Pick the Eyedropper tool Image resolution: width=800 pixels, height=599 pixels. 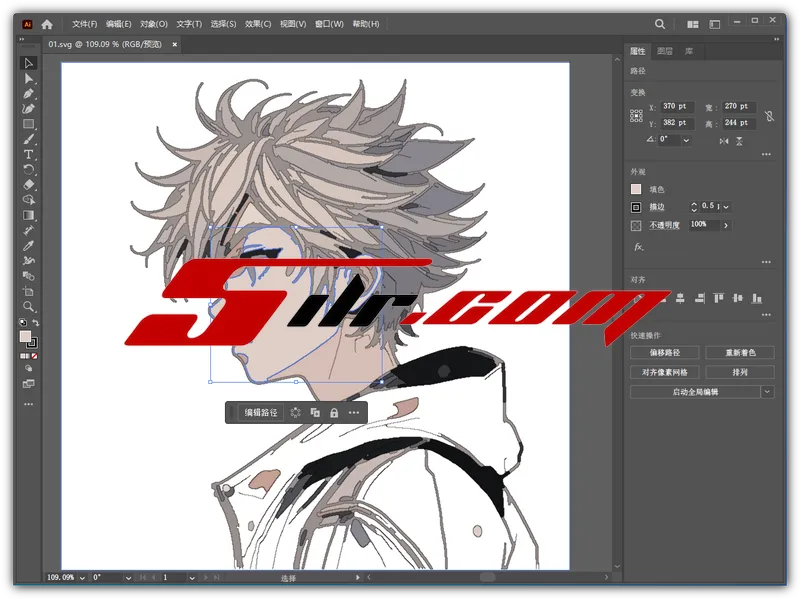point(29,245)
